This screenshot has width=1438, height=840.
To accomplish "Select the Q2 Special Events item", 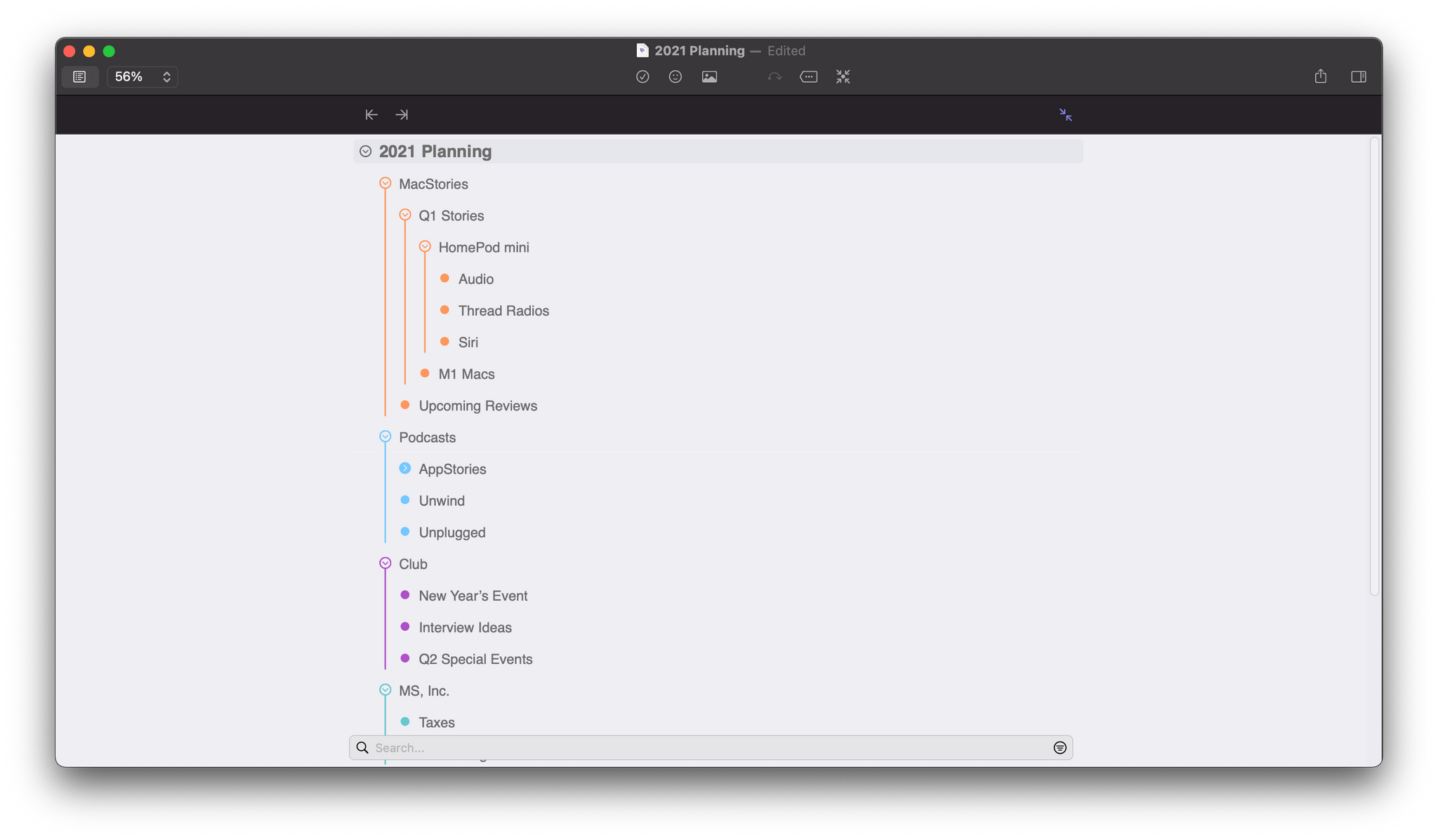I will (x=475, y=659).
